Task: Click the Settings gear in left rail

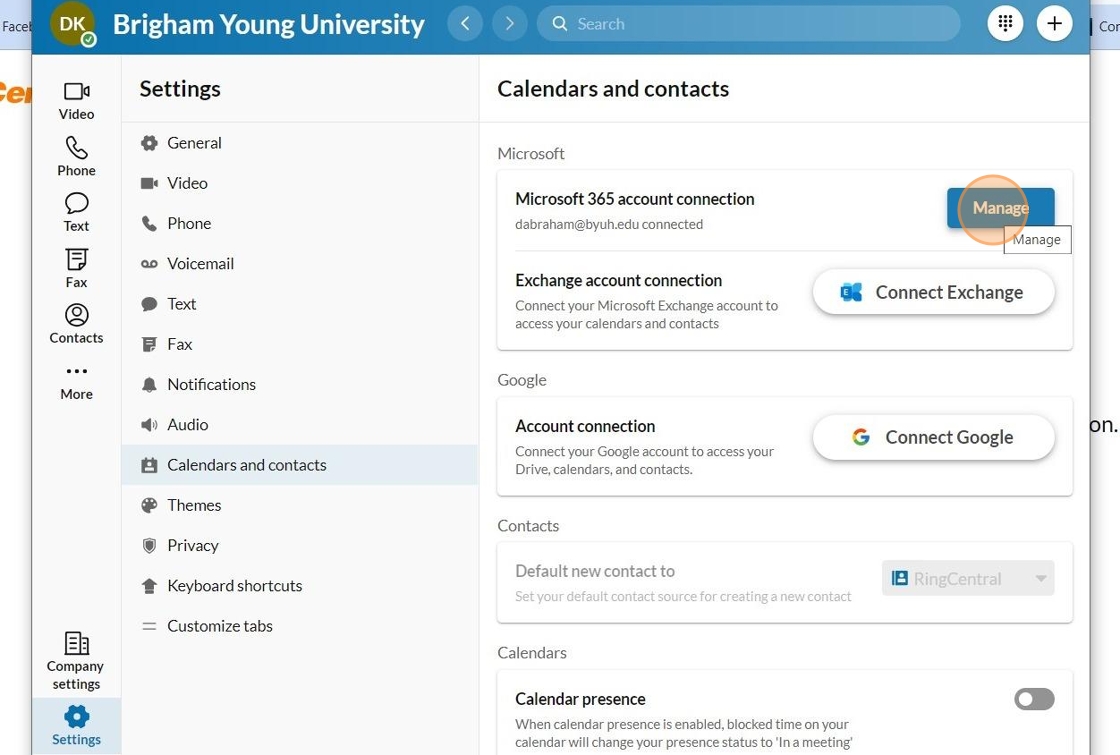Action: [x=76, y=726]
